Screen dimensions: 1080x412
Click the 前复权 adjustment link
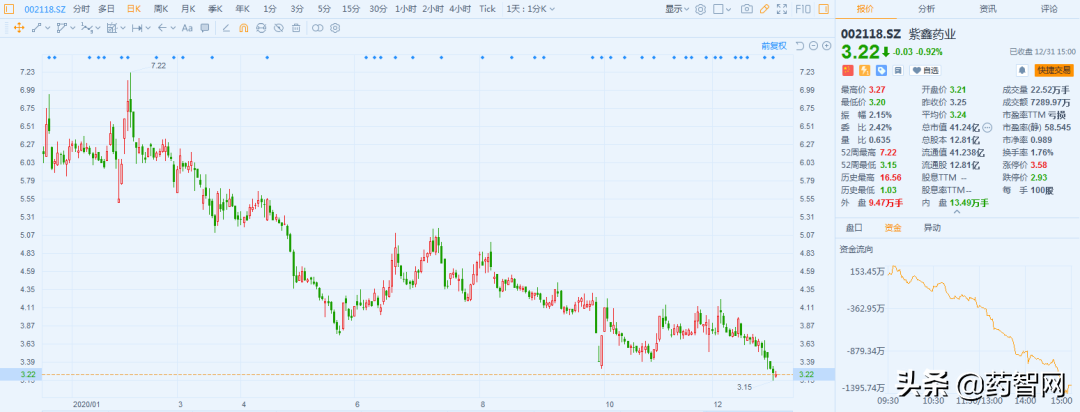pos(774,45)
